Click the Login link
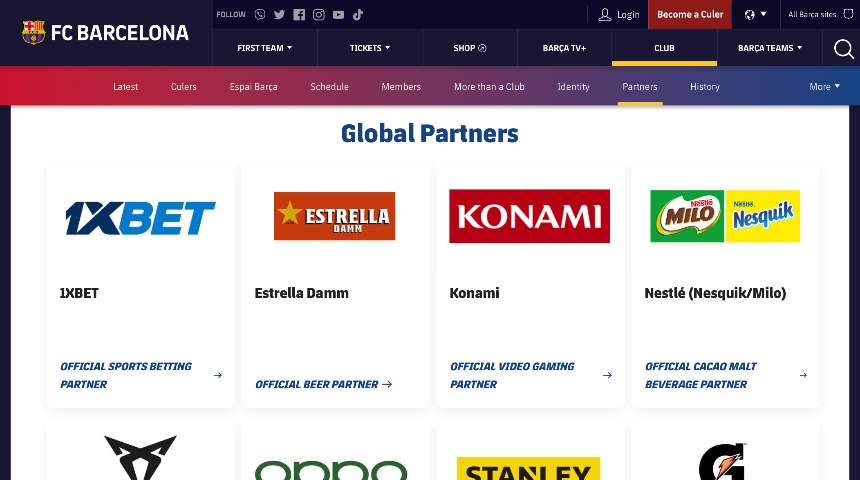The width and height of the screenshot is (860, 480). pyautogui.click(x=619, y=14)
